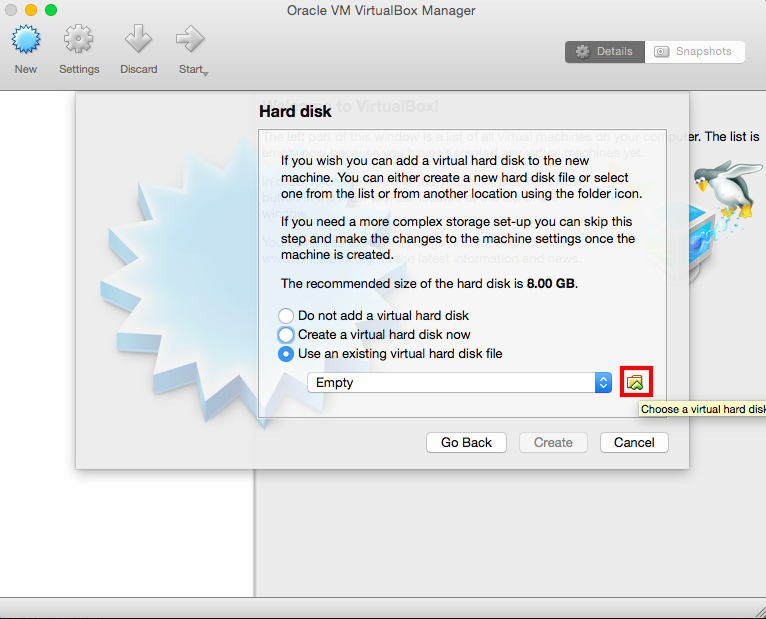Viewport: 766px width, 619px height.
Task: Switch to the Details view
Action: (605, 52)
